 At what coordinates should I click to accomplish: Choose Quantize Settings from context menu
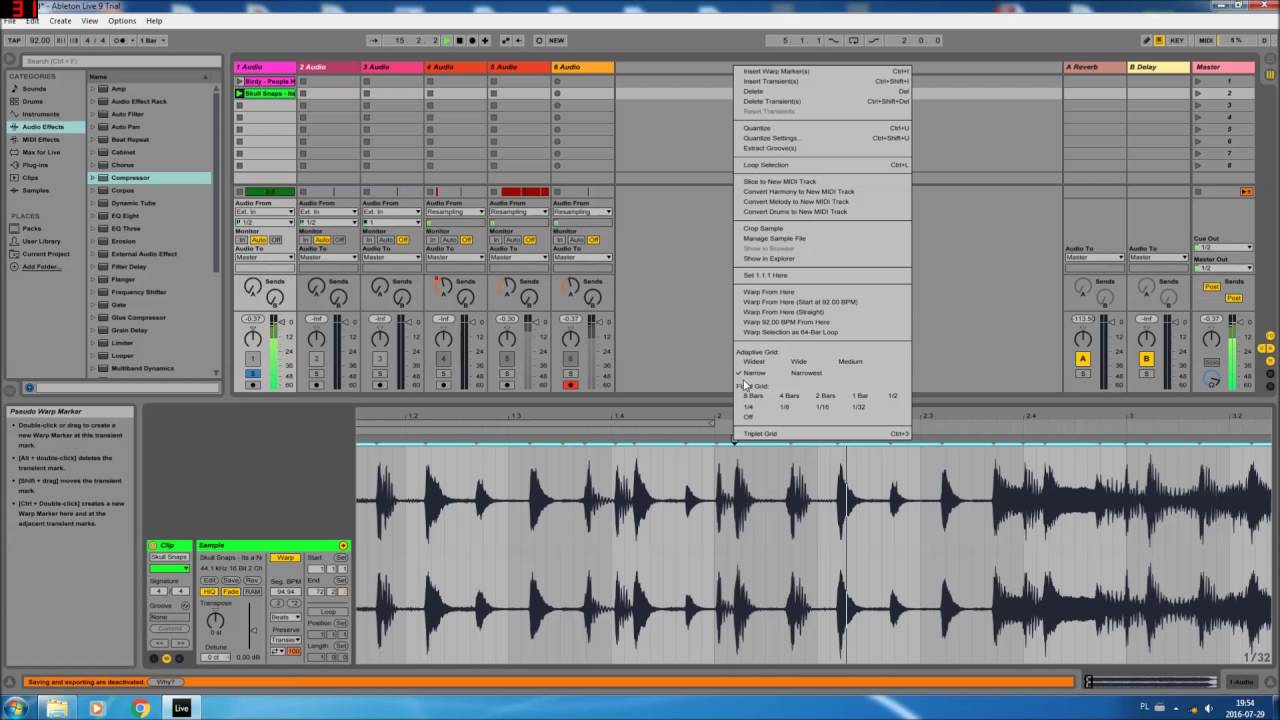771,138
